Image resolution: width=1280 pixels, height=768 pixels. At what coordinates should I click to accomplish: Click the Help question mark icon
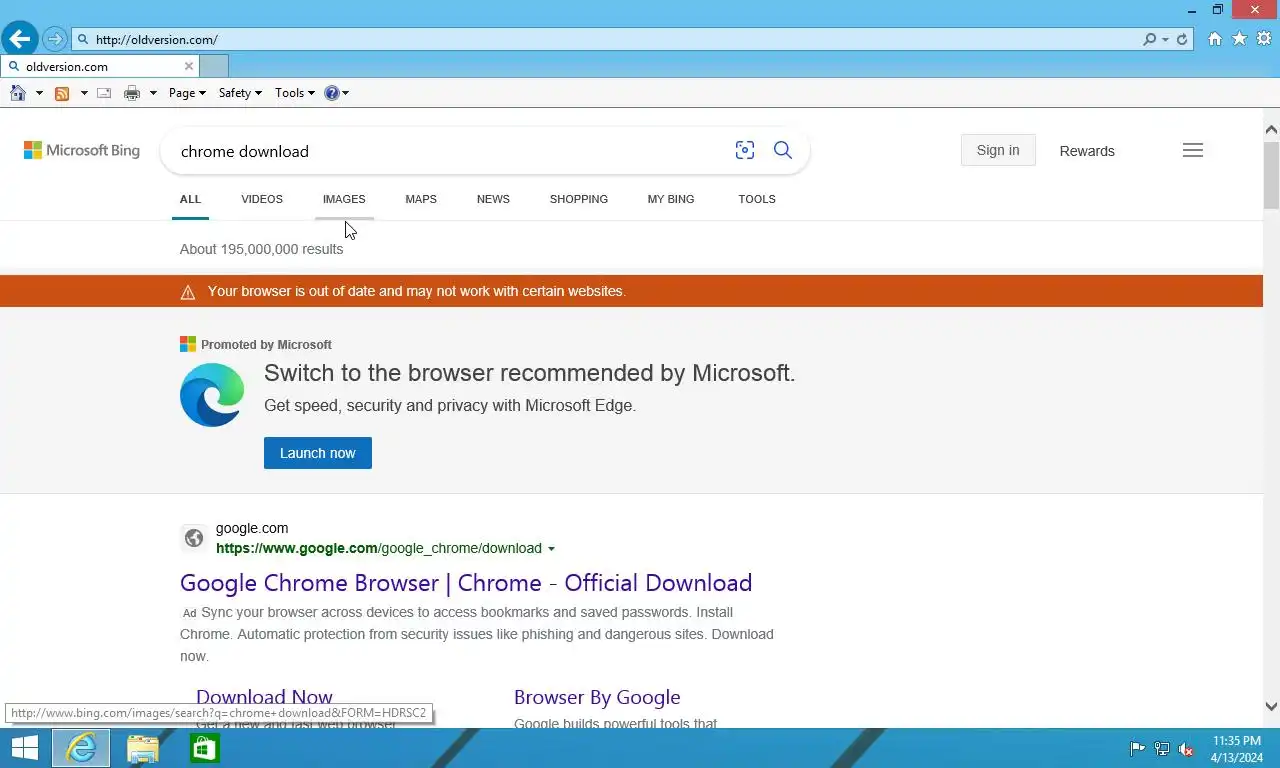click(332, 93)
